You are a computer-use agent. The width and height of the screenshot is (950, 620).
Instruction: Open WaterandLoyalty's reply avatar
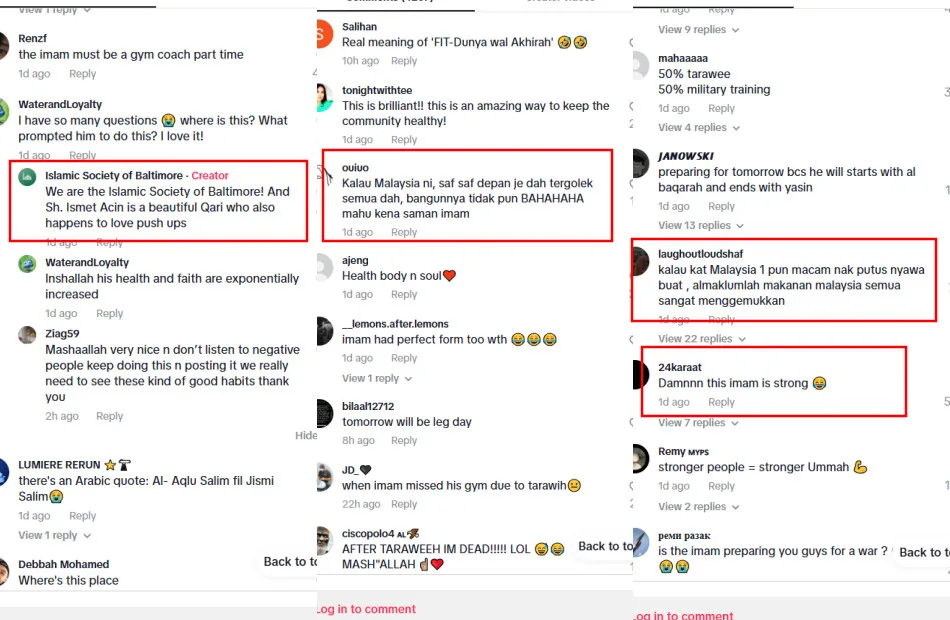click(x=27, y=264)
